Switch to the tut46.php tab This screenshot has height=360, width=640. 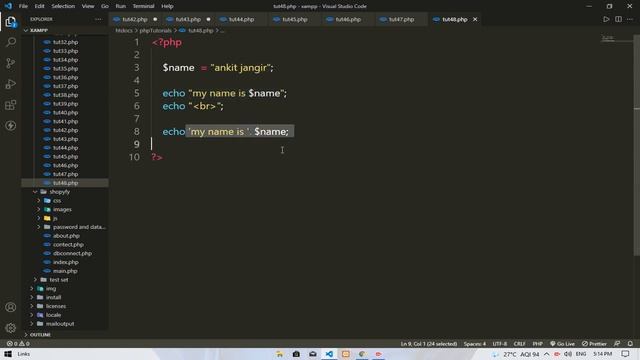pos(348,19)
